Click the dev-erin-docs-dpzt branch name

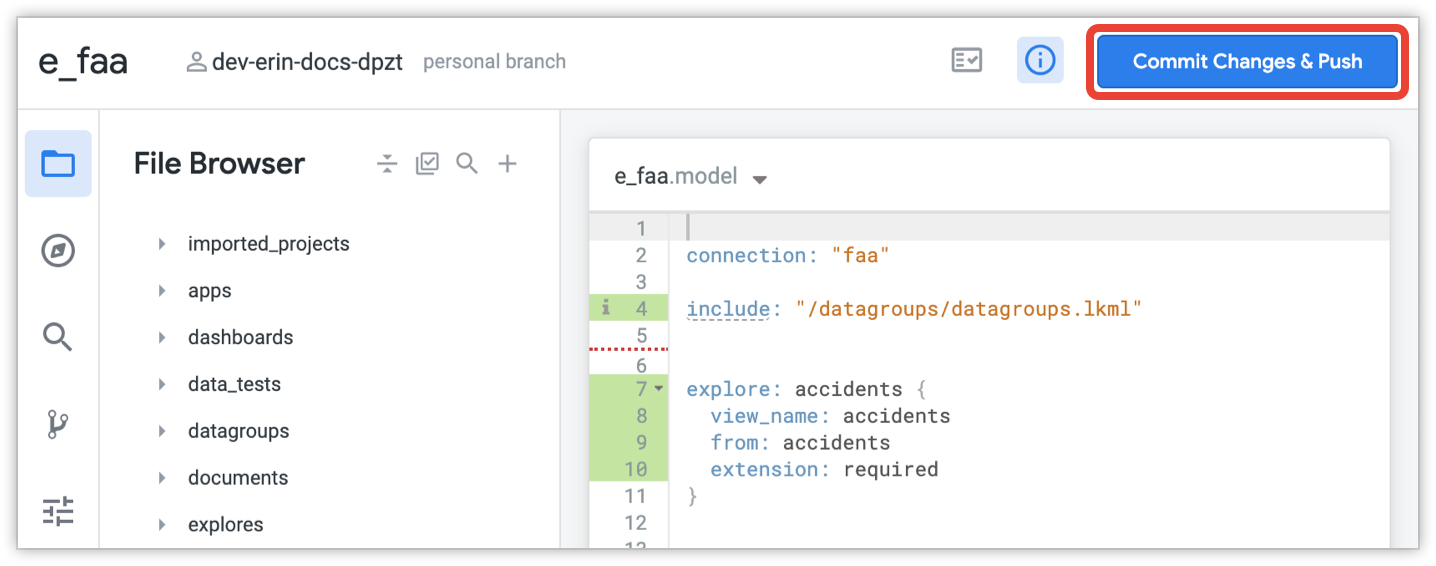[x=306, y=62]
